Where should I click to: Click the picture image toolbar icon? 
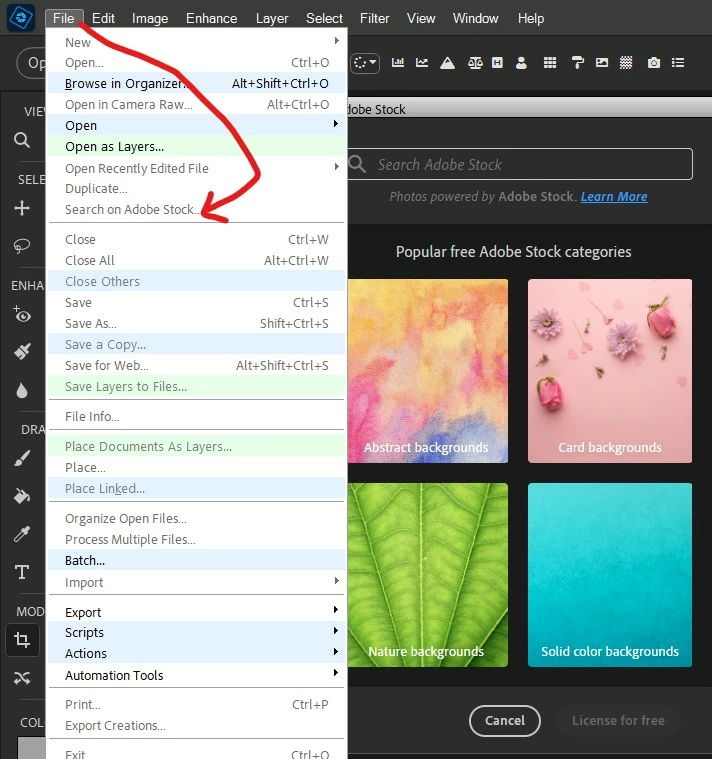point(602,62)
